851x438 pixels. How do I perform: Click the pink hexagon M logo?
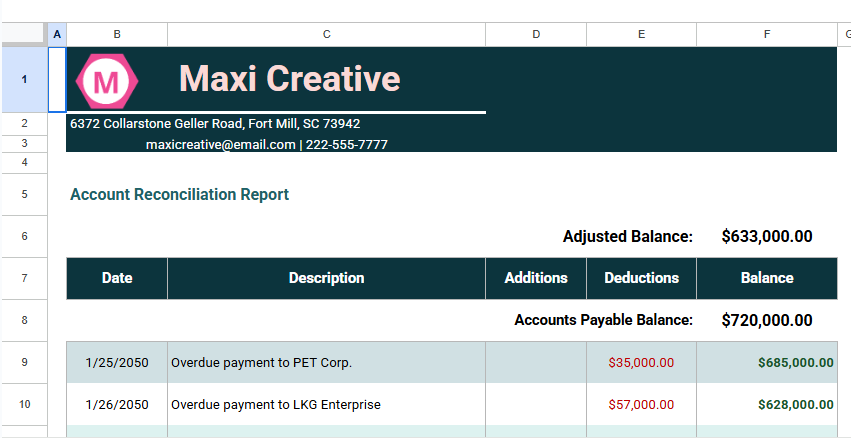tap(106, 81)
